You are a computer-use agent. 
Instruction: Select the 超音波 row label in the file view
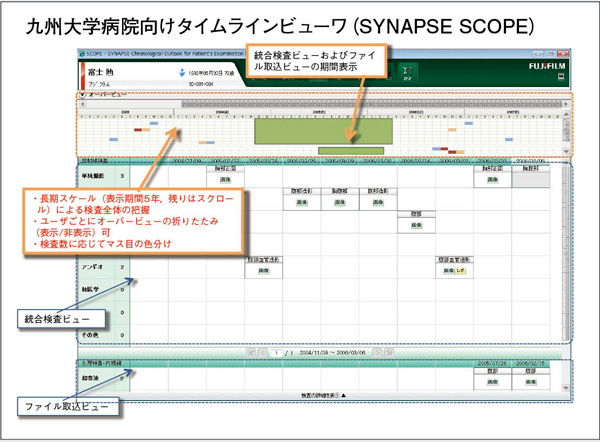[x=90, y=378]
